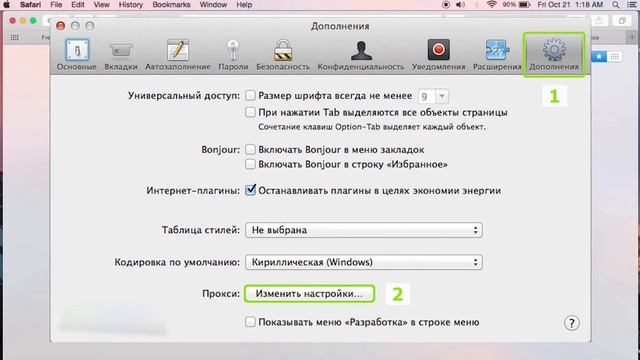Open the Bookmarks menu
The height and width of the screenshot is (360, 640).
(x=171, y=5)
